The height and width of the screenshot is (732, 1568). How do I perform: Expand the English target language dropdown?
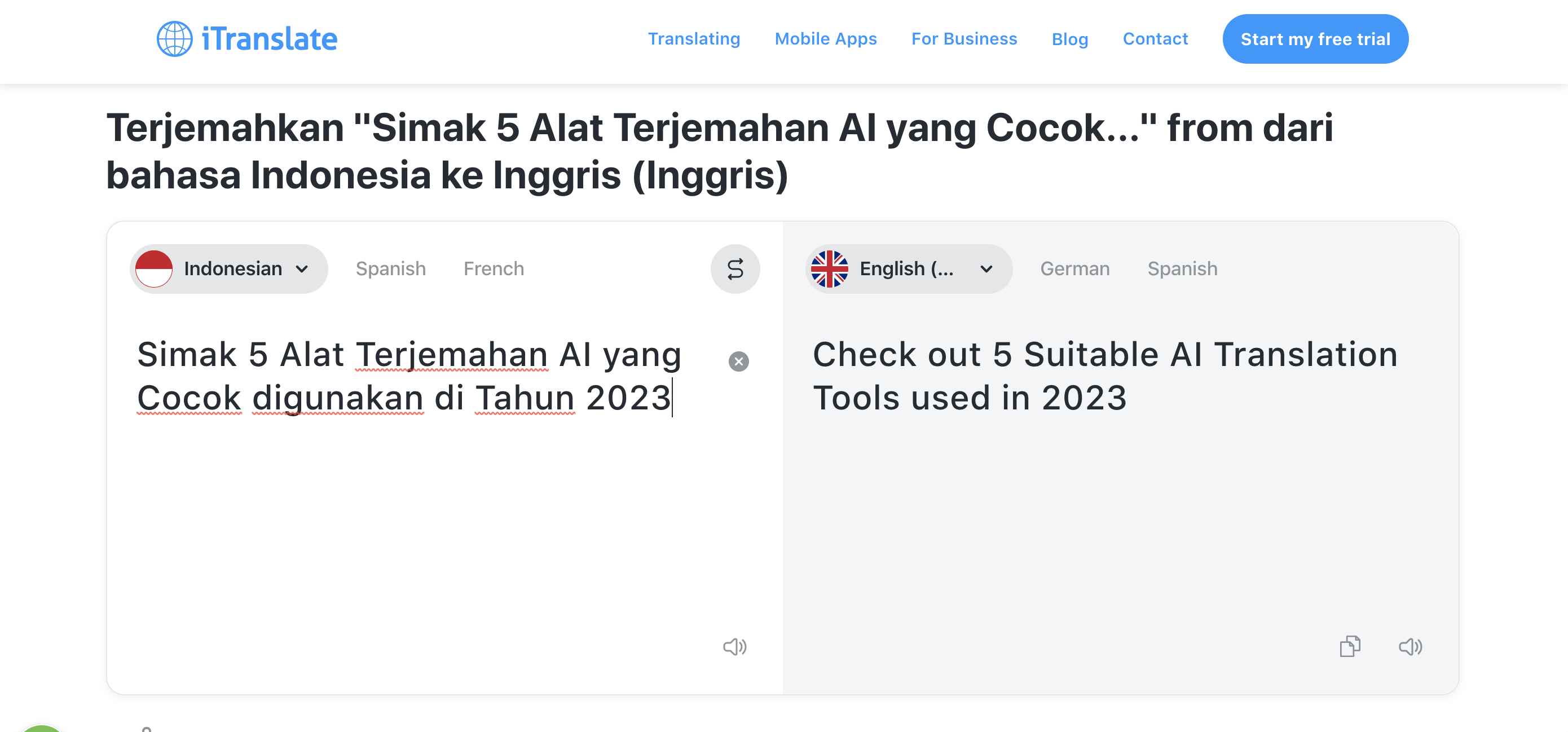(986, 269)
